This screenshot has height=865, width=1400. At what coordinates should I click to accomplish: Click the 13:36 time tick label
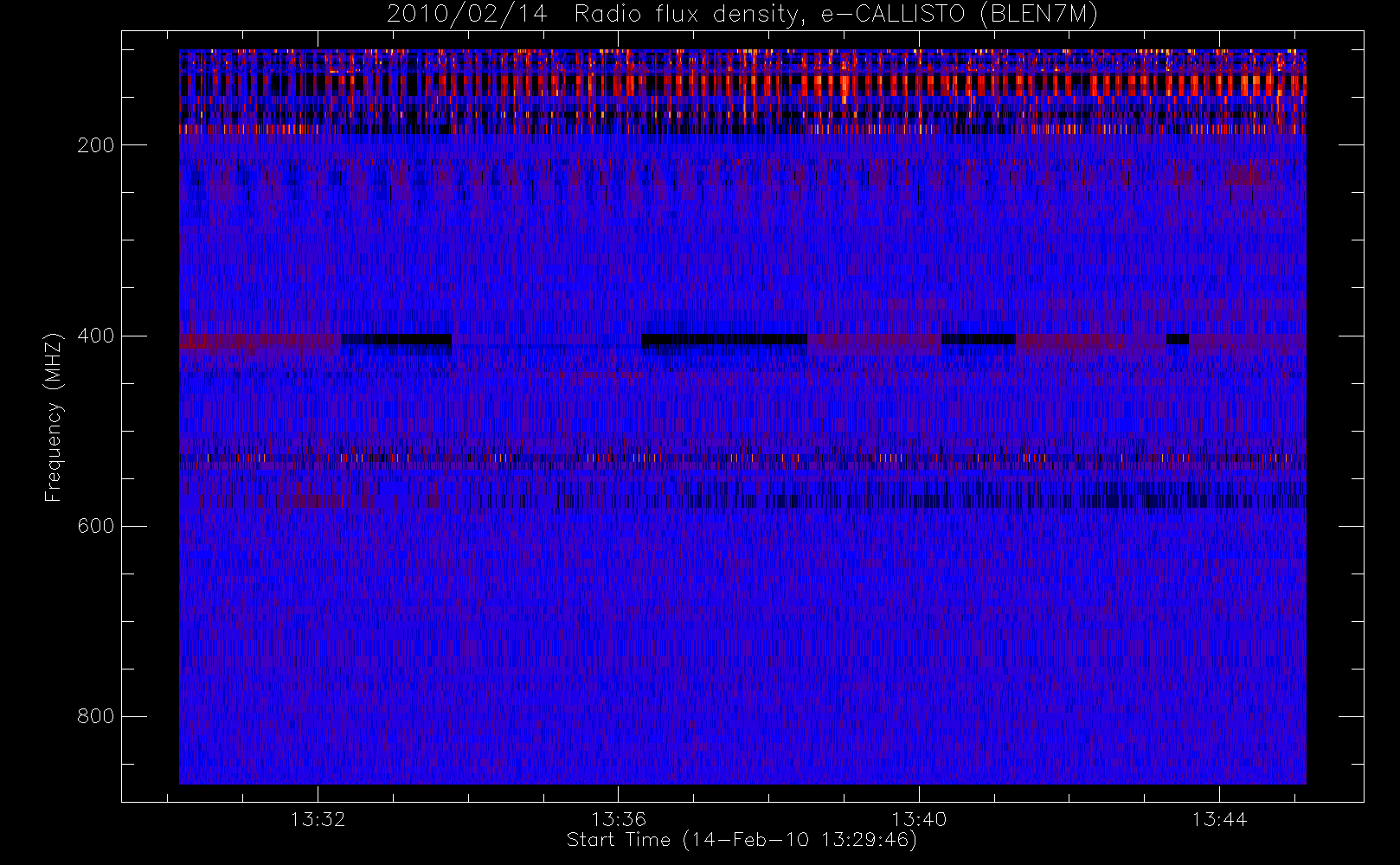pyautogui.click(x=619, y=819)
